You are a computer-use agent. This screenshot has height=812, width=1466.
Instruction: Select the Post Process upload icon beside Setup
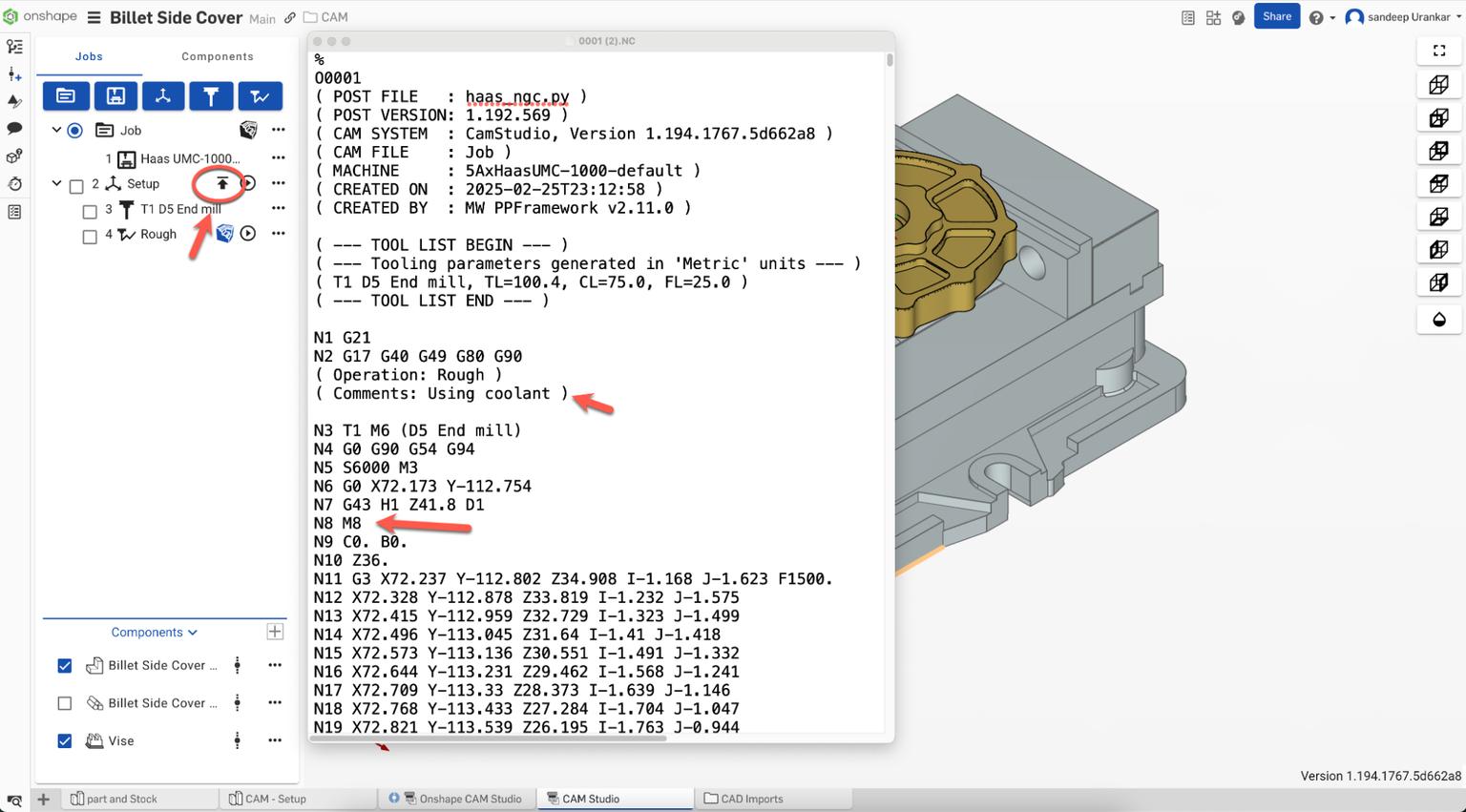(220, 182)
